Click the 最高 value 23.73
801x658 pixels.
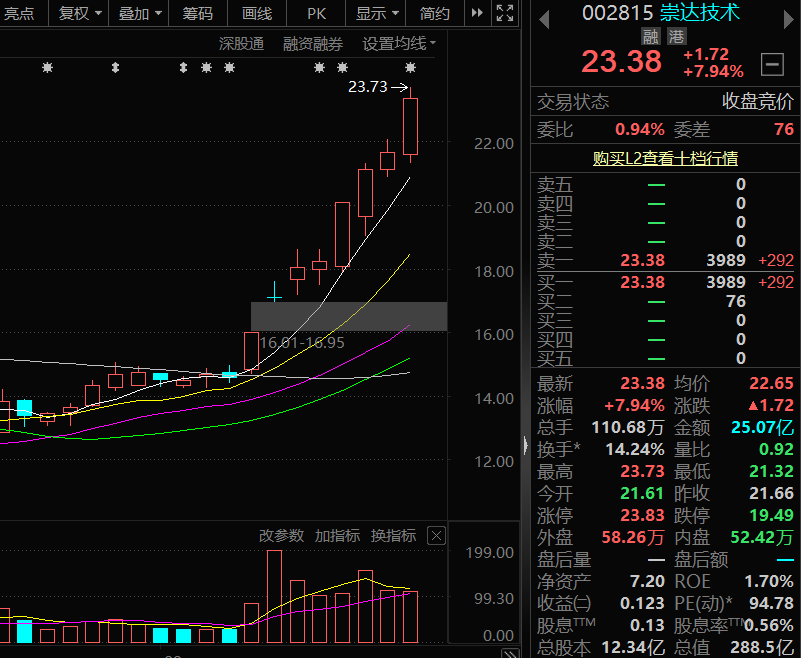pos(643,471)
